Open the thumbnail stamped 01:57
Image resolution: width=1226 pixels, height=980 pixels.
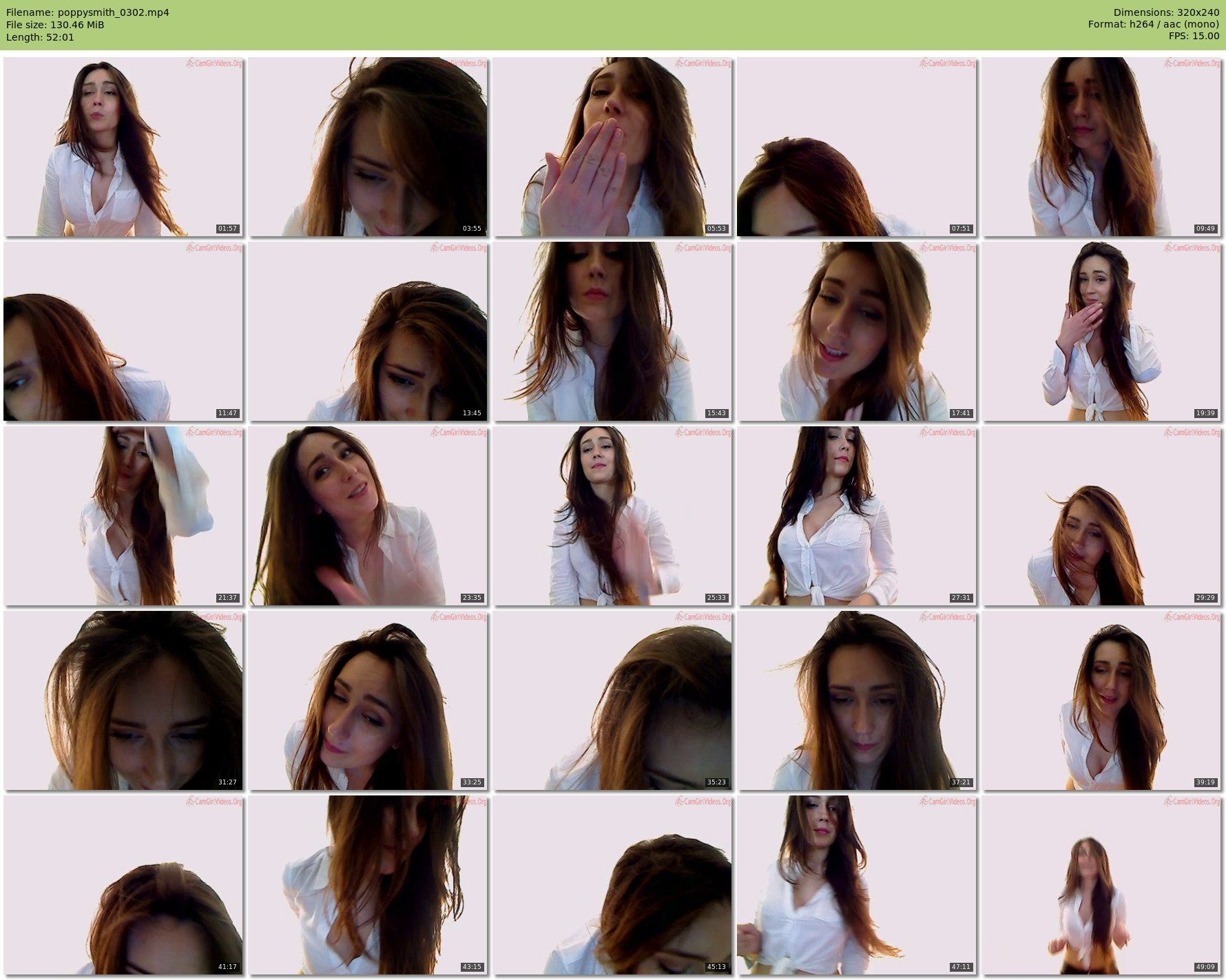tap(123, 147)
